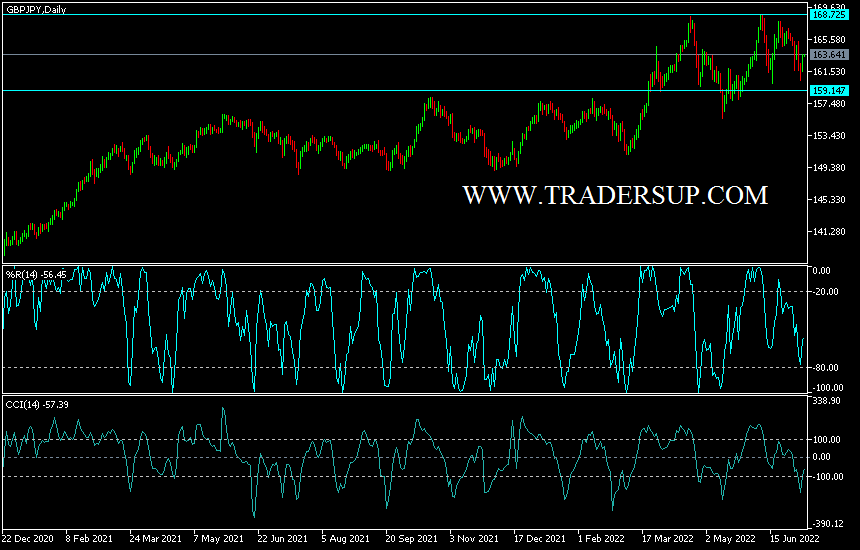Select the 165.580 price axis value
This screenshot has width=860, height=550.
829,39
